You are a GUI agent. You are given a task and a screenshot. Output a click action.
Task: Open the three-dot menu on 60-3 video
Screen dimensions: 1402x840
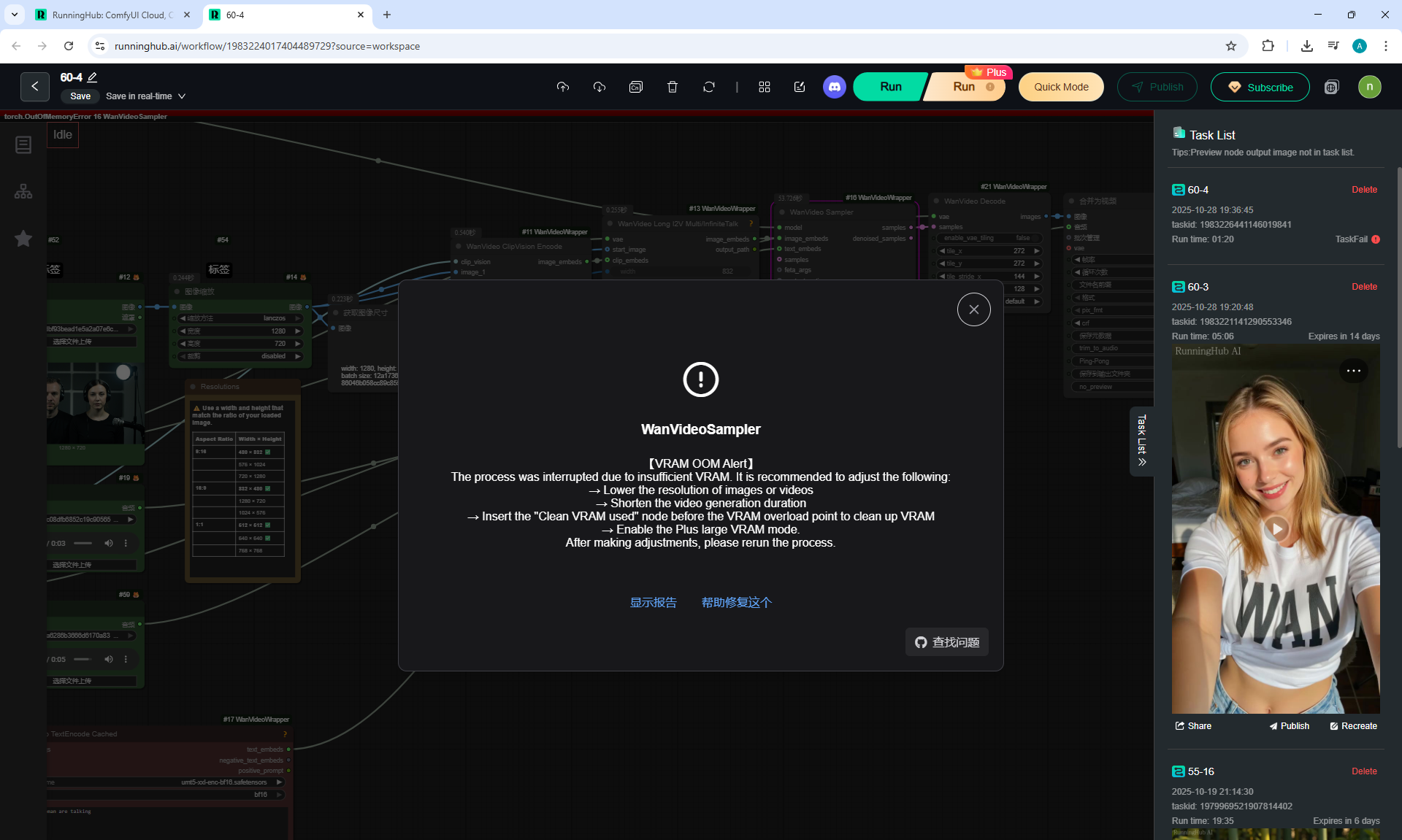(1353, 371)
